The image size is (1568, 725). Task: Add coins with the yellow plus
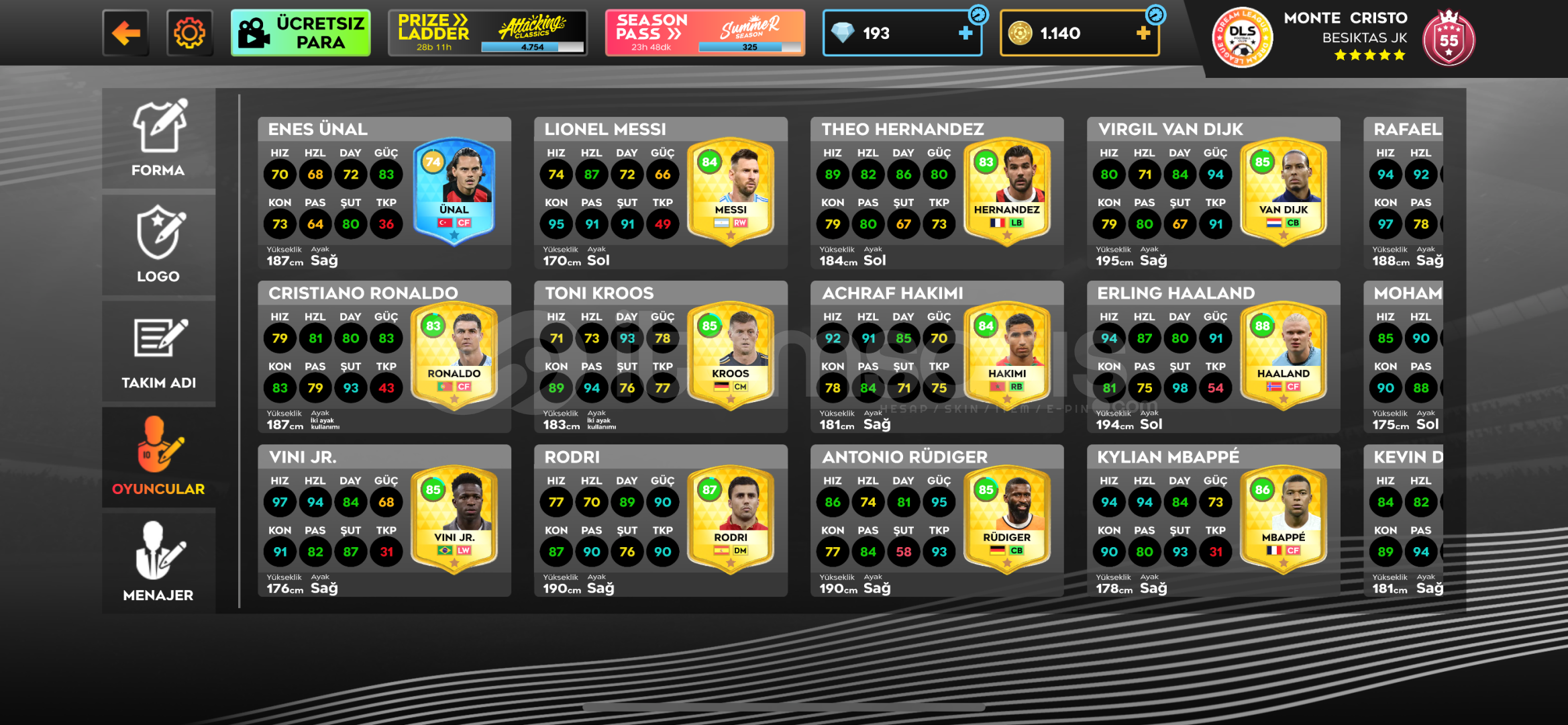pyautogui.click(x=1143, y=33)
